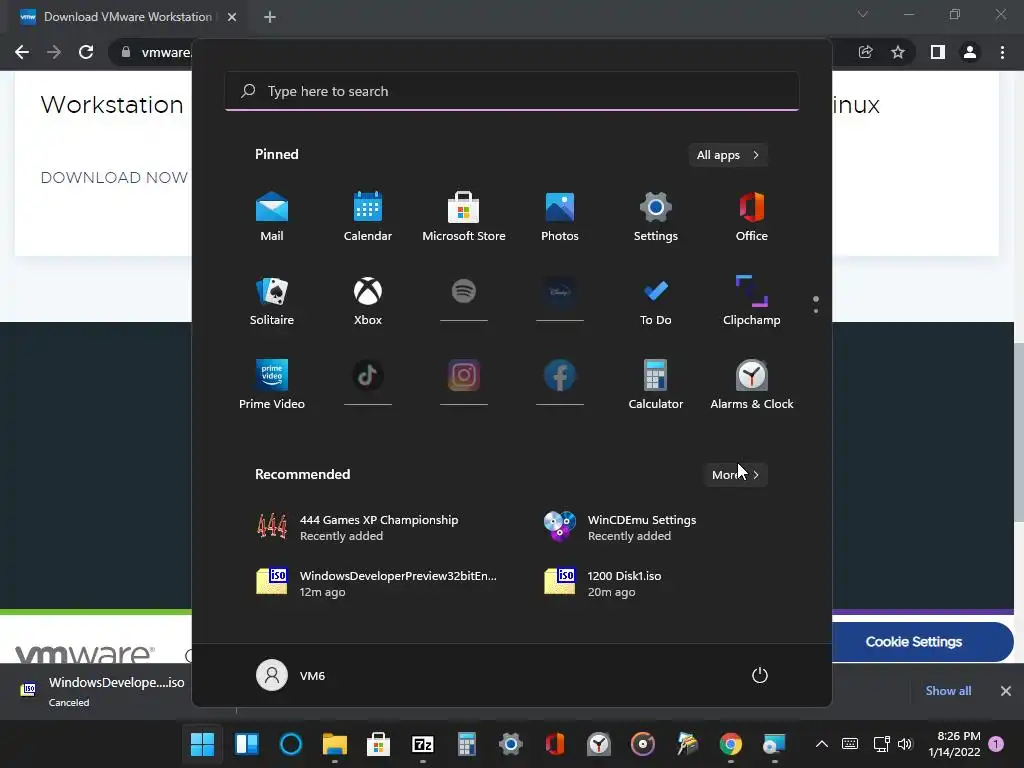Screen dimensions: 1024x768
Task: Show hidden system tray icons chevron
Action: (822, 744)
